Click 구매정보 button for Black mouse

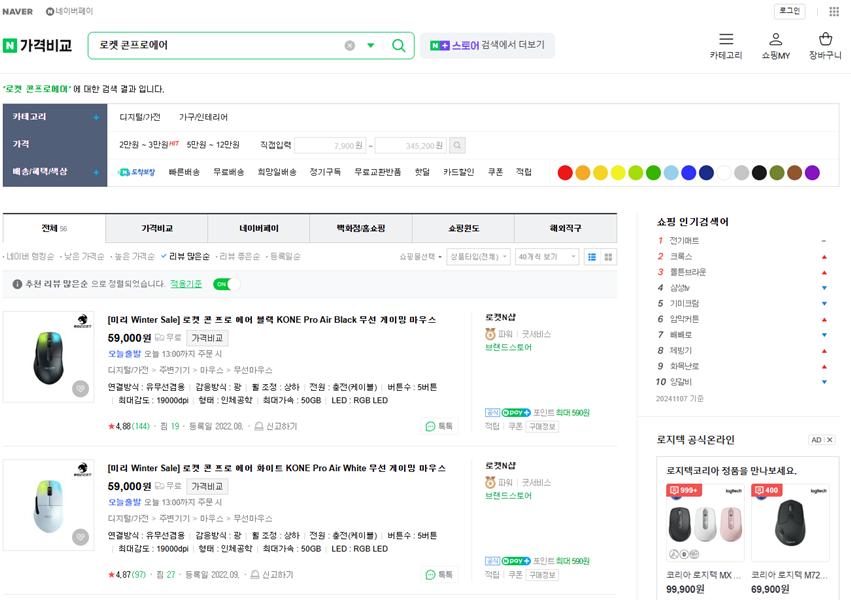pos(542,426)
